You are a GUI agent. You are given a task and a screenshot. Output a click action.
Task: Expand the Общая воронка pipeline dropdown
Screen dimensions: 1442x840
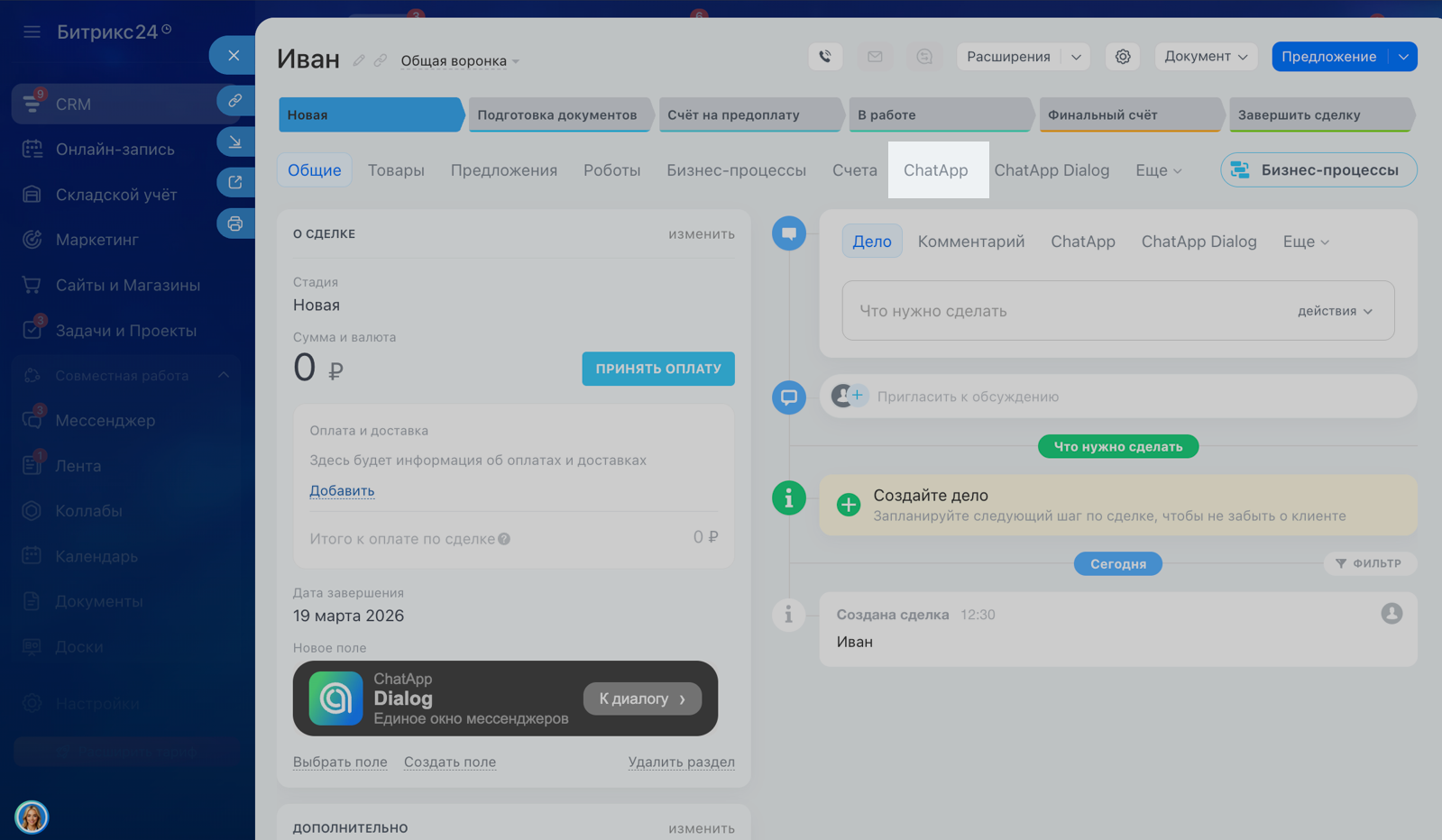click(x=460, y=61)
